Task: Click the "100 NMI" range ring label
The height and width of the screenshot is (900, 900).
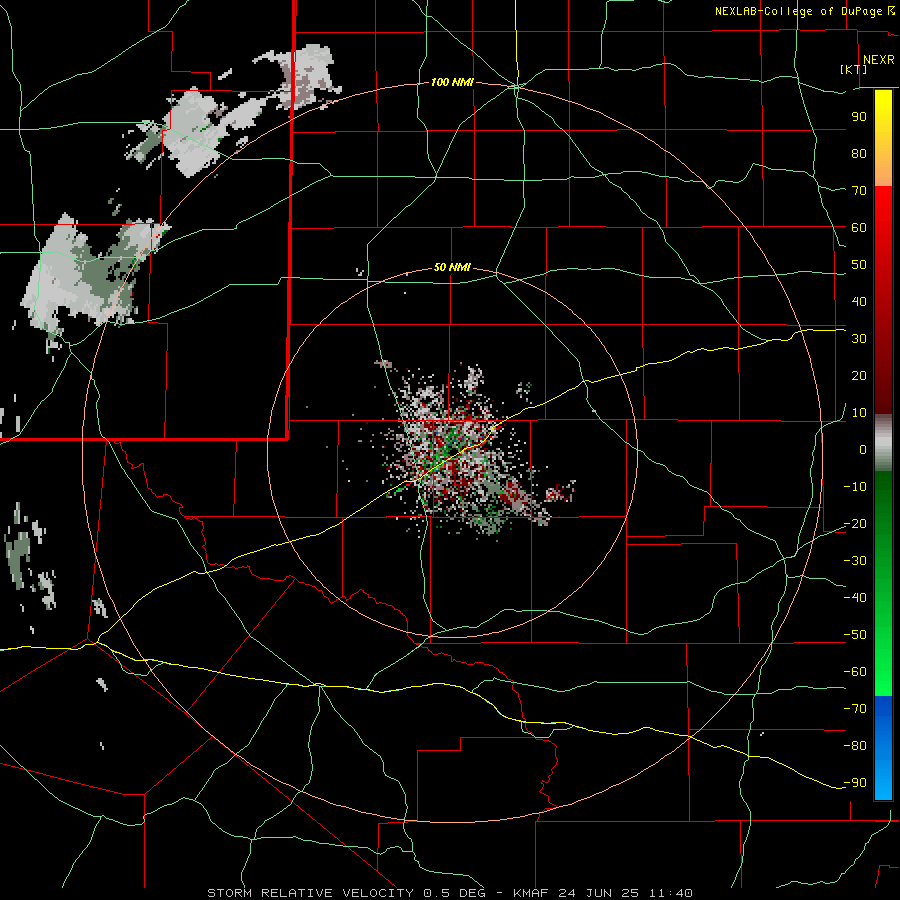Action: coord(452,83)
